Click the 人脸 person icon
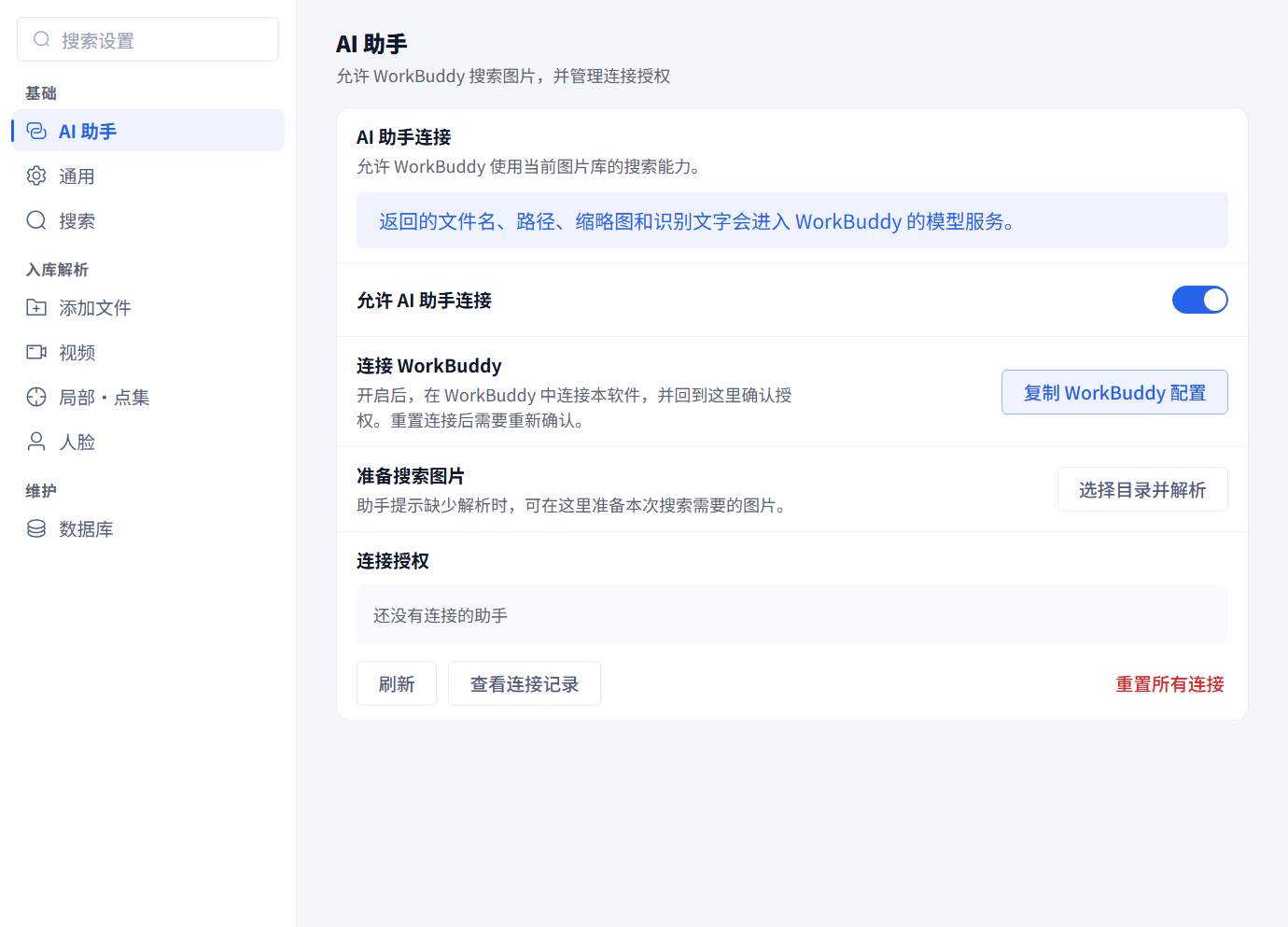Image resolution: width=1288 pixels, height=927 pixels. (x=36, y=442)
